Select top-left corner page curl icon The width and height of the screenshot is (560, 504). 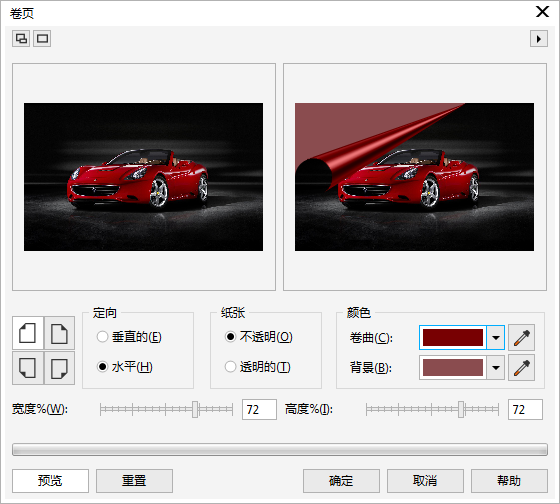(28, 333)
